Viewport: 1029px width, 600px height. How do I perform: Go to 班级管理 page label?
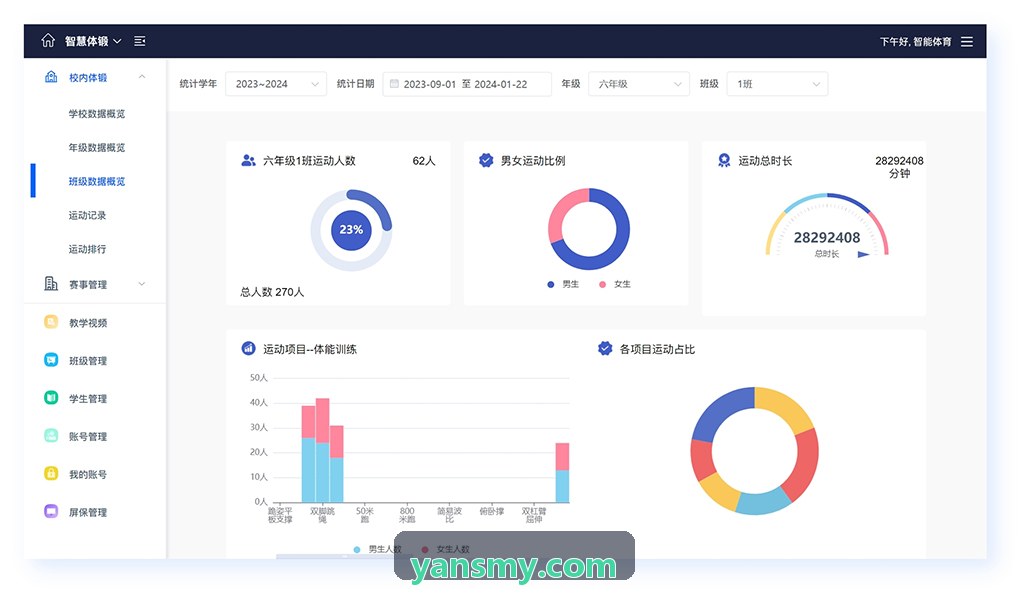[88, 361]
